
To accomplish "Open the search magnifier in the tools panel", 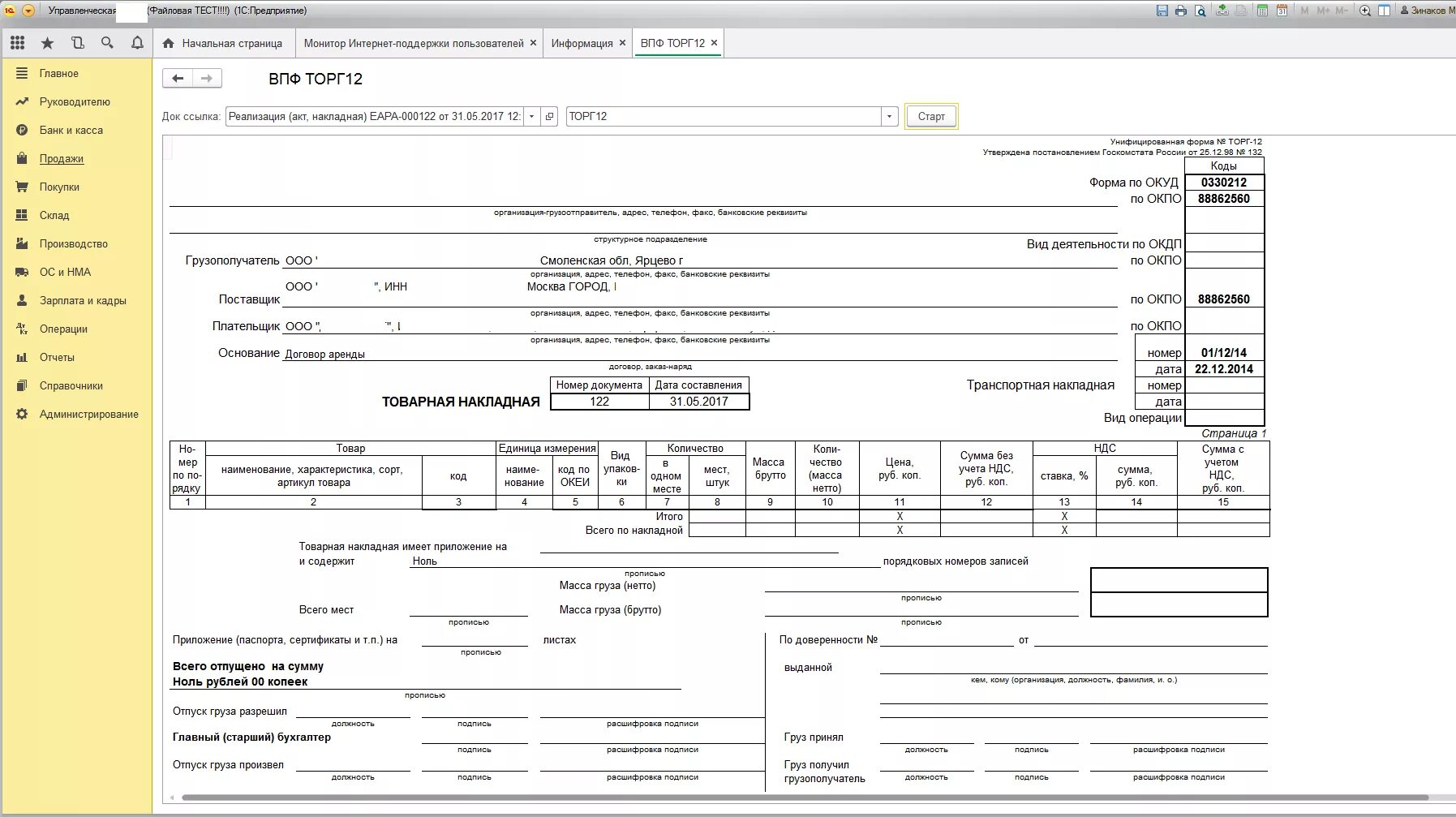I will [x=107, y=43].
